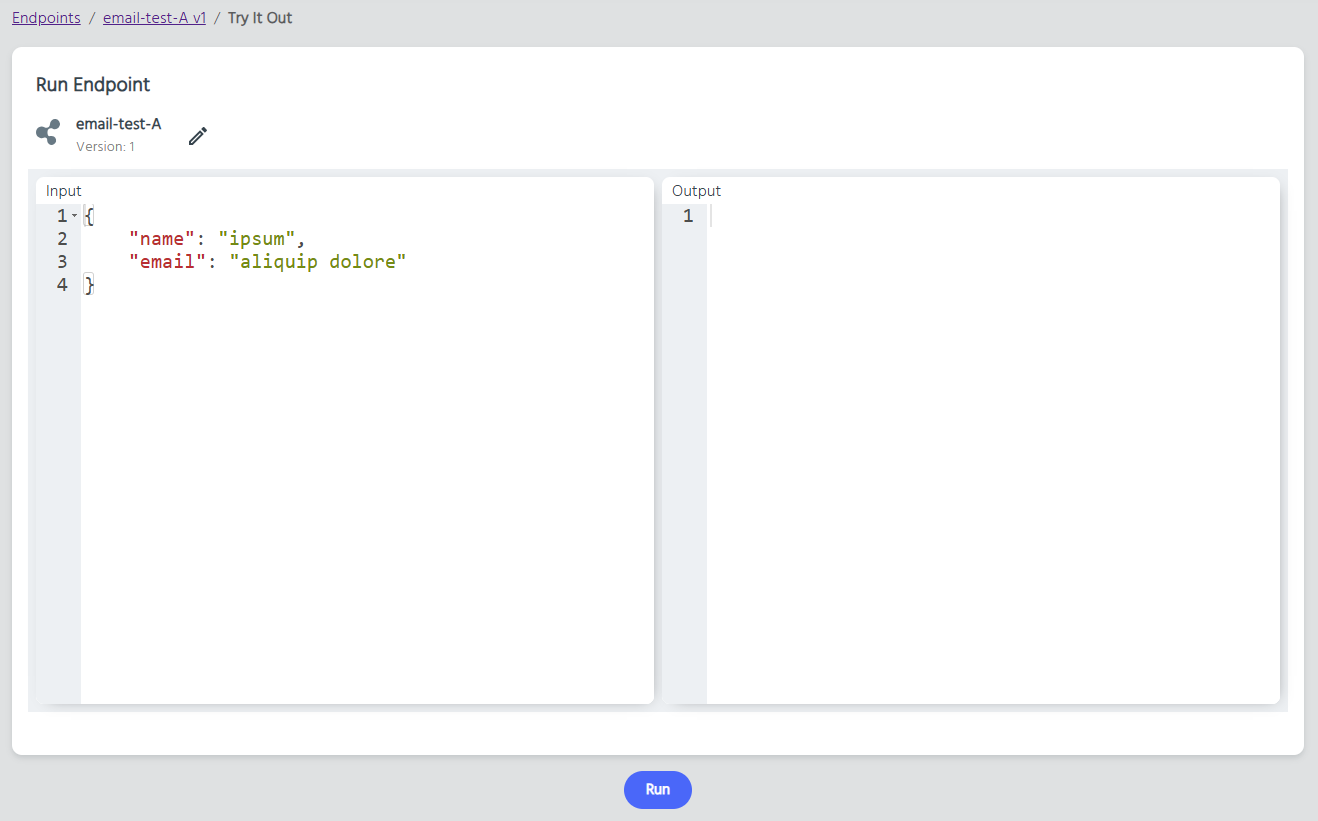
Task: Click the email-test-A endpoint name
Action: [118, 124]
